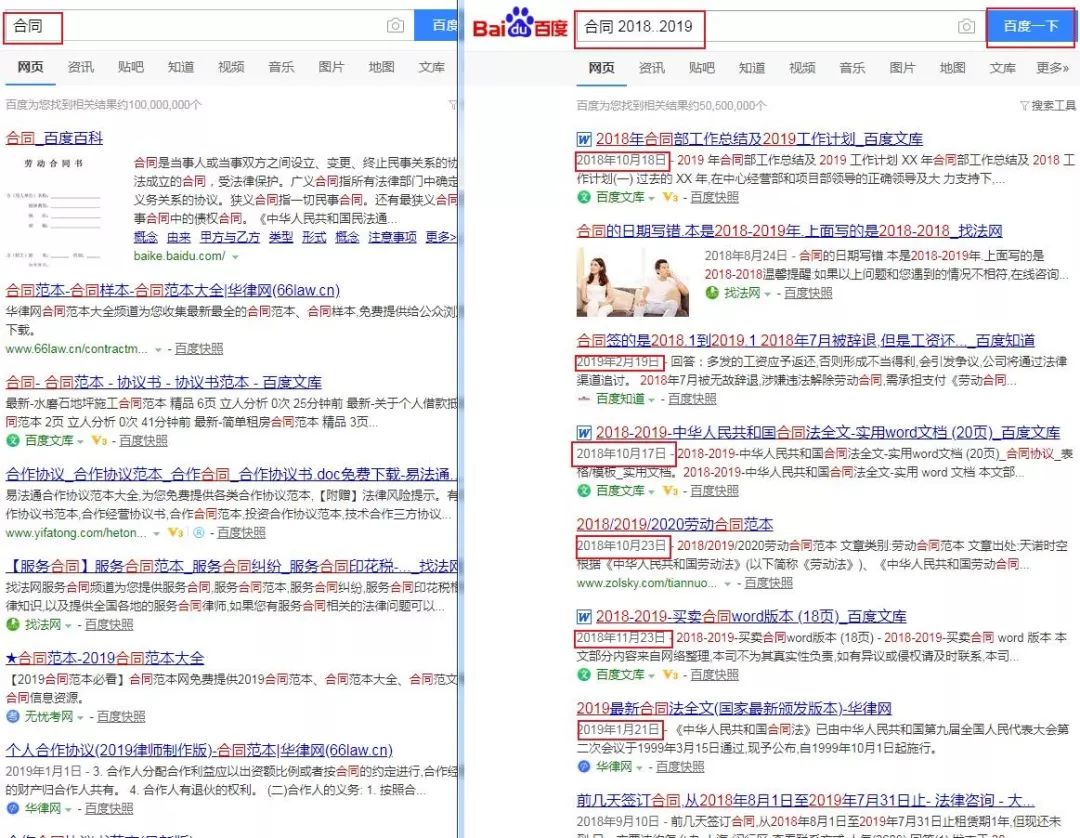This screenshot has width=1080, height=838.
Task: Open the 甲方与乙方 sub-link under the Baike result
Action: (229, 238)
